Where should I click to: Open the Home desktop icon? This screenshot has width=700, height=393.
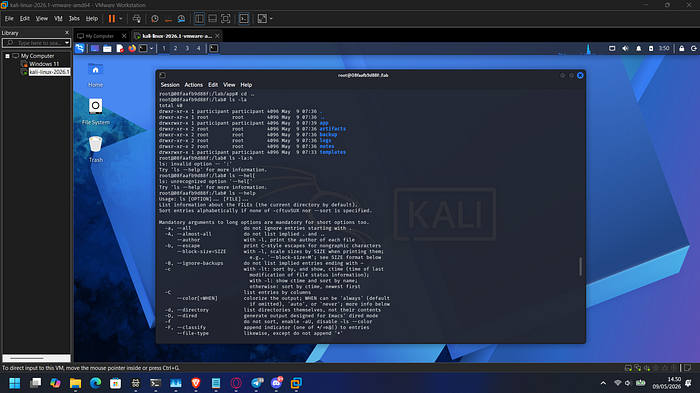(95, 75)
